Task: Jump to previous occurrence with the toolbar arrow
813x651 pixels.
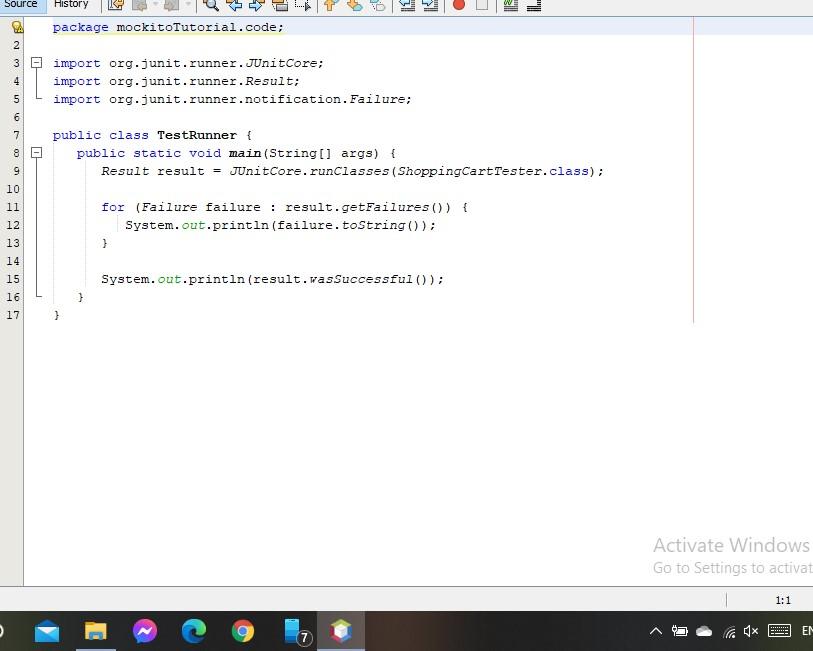Action: pyautogui.click(x=237, y=6)
